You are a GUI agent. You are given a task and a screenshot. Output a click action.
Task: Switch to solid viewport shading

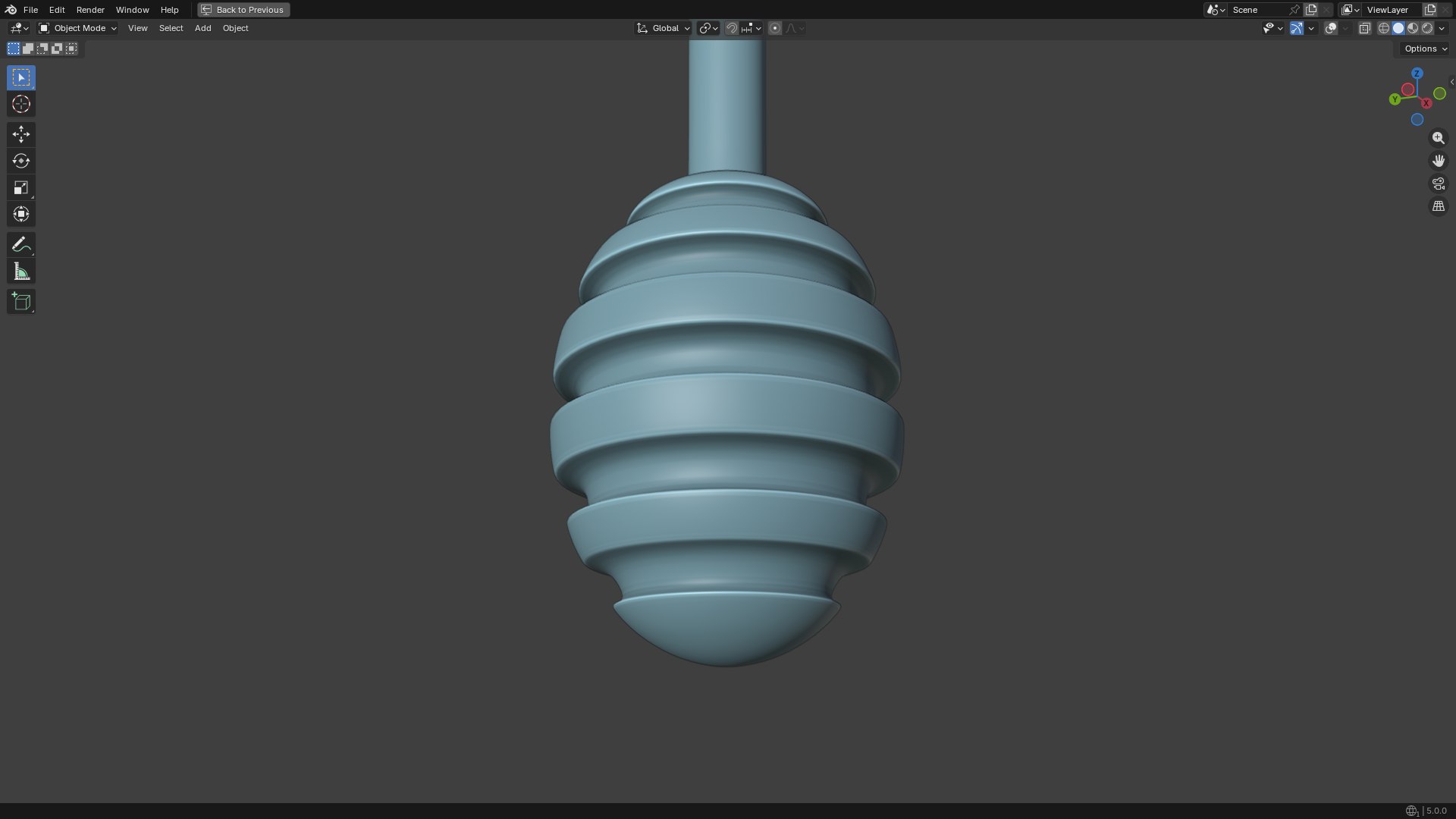[x=1398, y=28]
